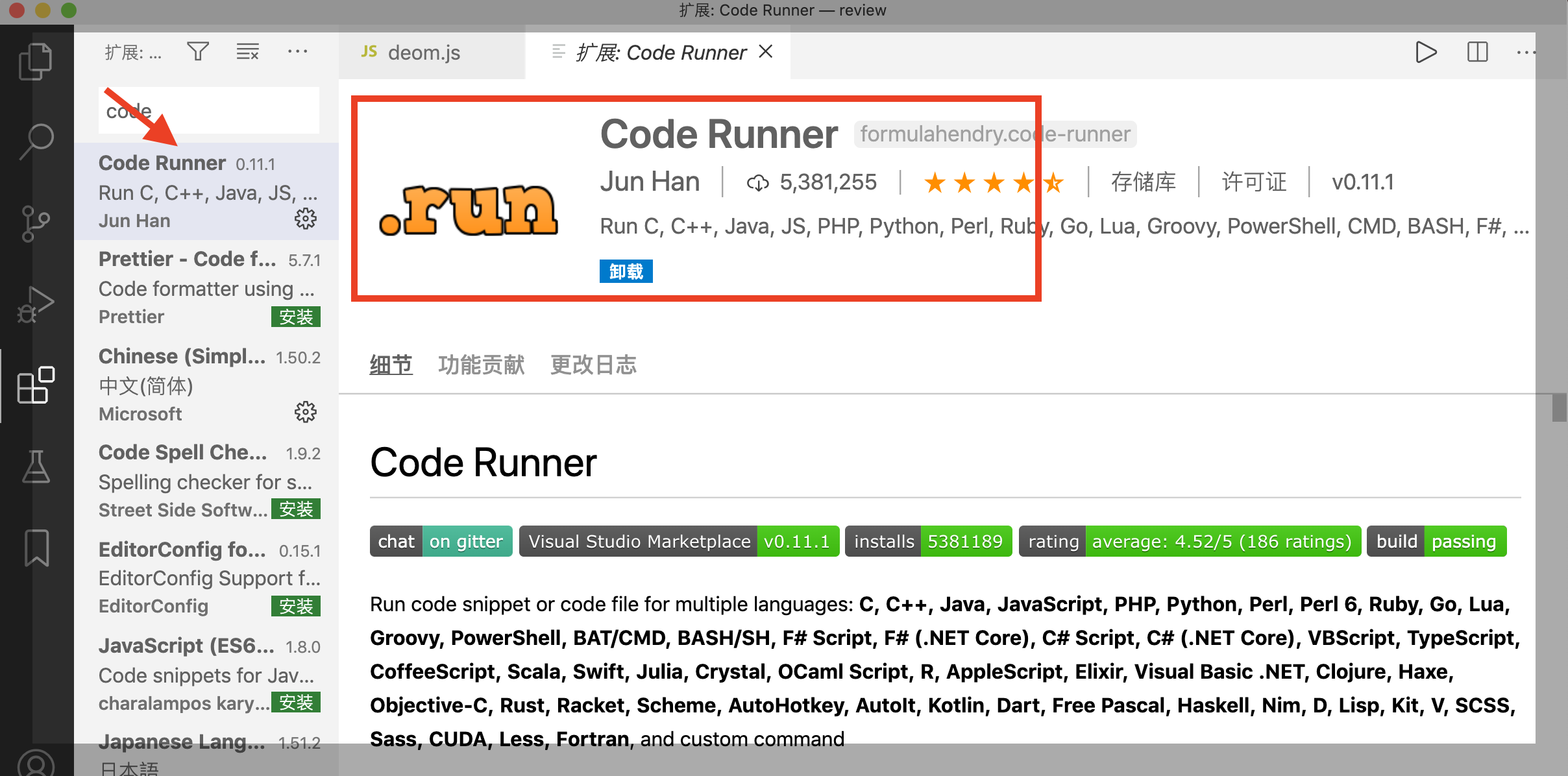Open the Search view in activity bar
This screenshot has height=776, width=1568.
tap(36, 141)
